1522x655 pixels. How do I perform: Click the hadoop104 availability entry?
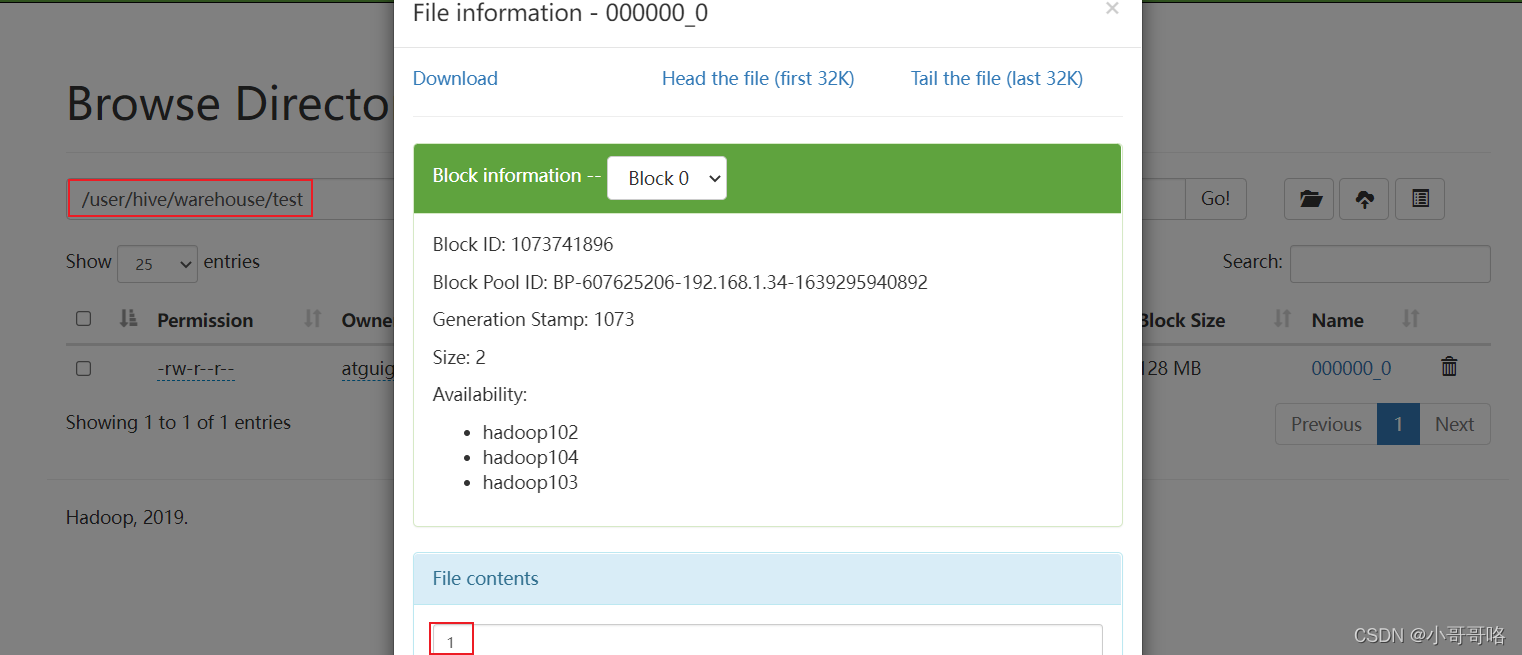(x=530, y=457)
